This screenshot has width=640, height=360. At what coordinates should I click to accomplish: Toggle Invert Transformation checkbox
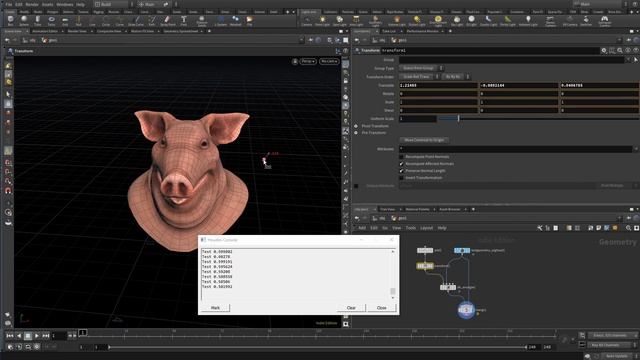[x=401, y=178]
